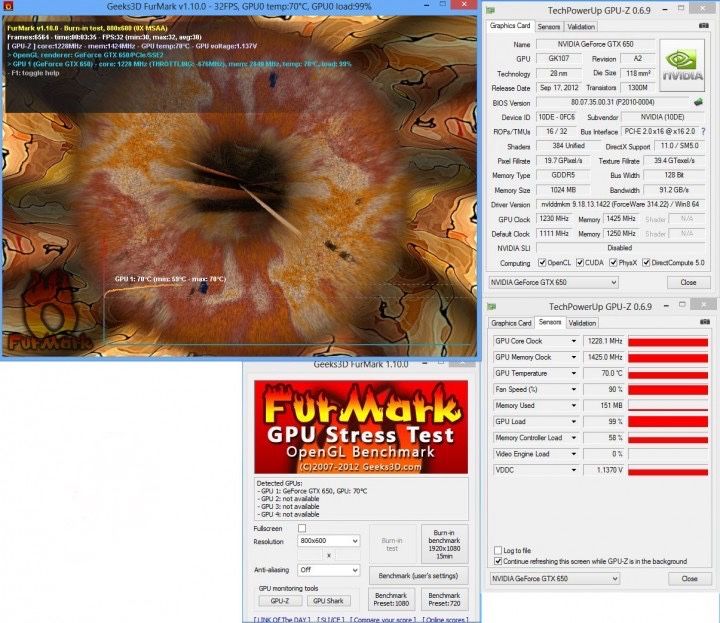This screenshot has width=720, height=623.
Task: Enable the Fullscreen checkbox in FurMark
Action: 302,528
